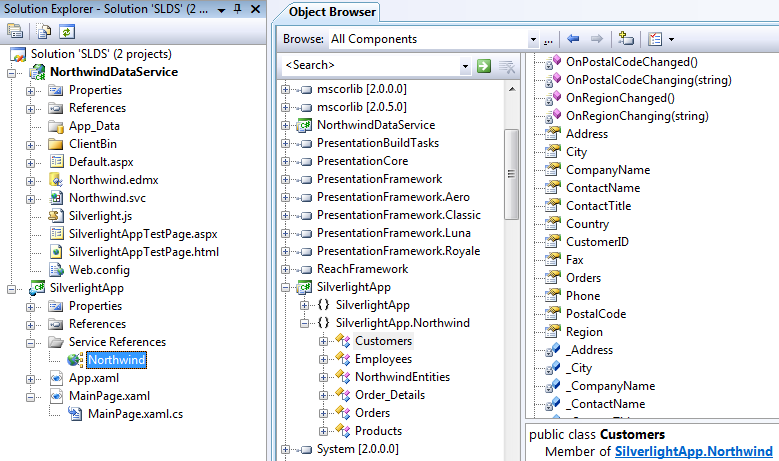Click the assembly list vertical scrollbar thumb
779x461 pixels.
click(511, 174)
